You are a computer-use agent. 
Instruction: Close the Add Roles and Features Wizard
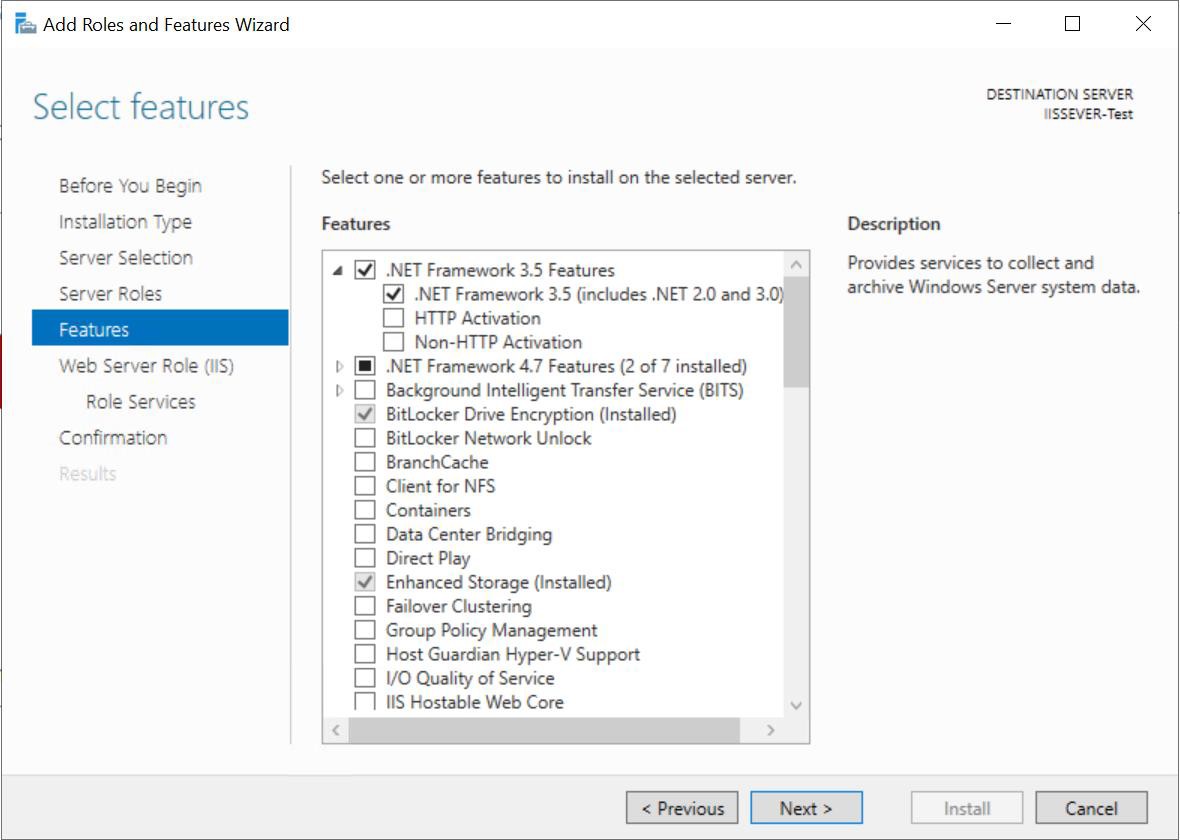tap(1143, 24)
